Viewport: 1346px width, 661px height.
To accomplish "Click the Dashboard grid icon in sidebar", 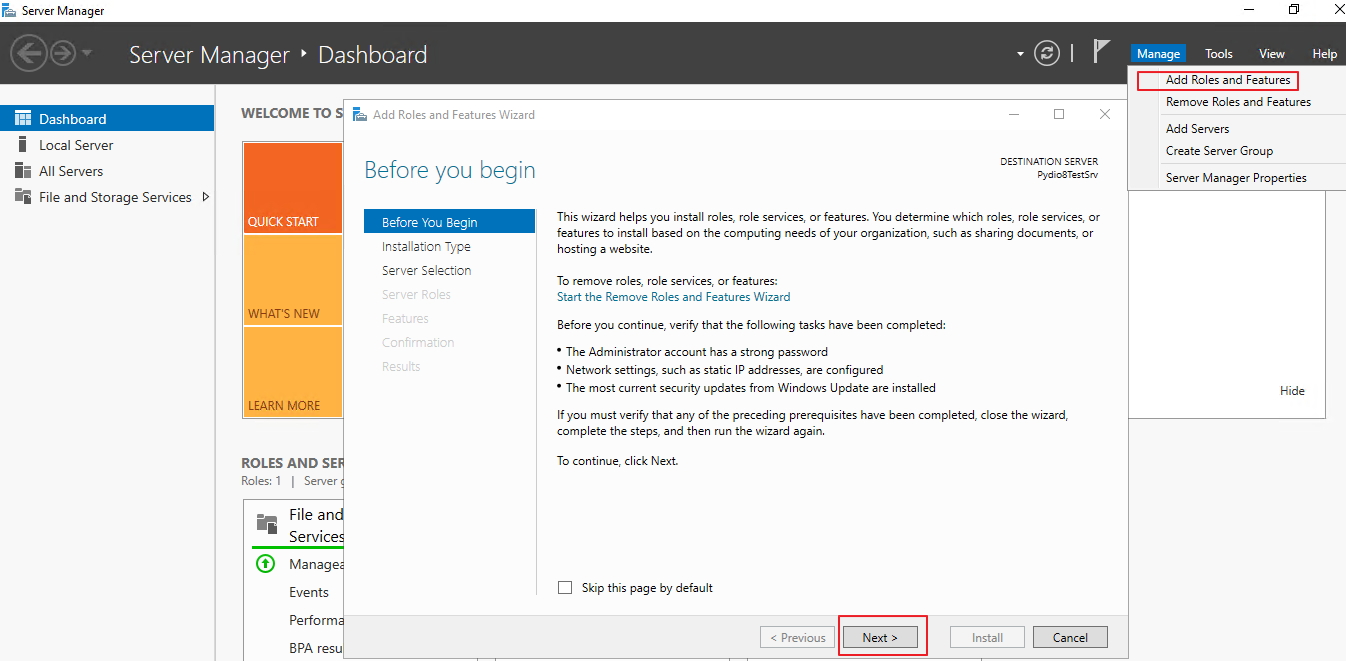I will [22, 118].
